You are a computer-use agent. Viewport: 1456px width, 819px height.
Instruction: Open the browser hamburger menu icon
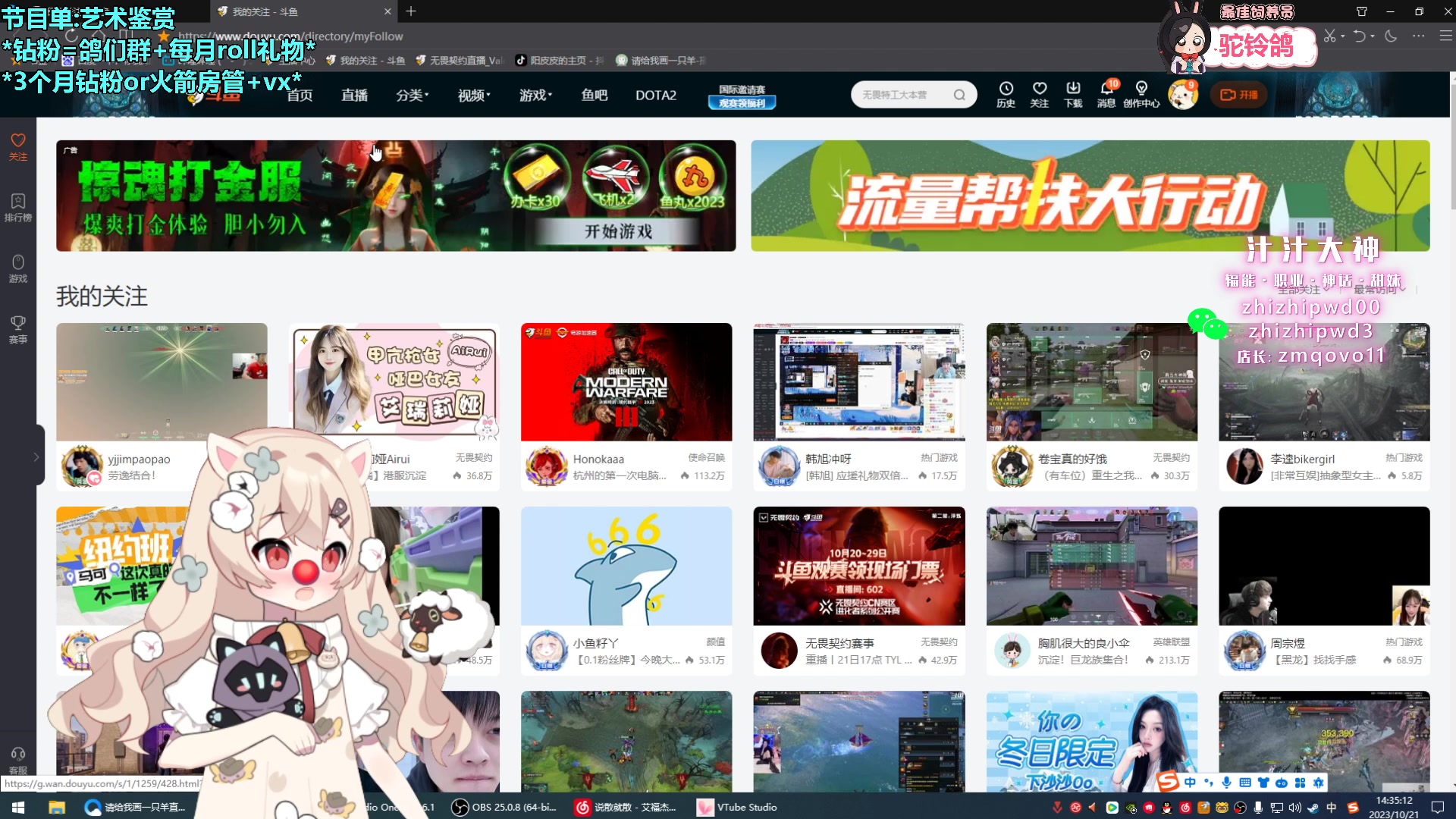1445,36
